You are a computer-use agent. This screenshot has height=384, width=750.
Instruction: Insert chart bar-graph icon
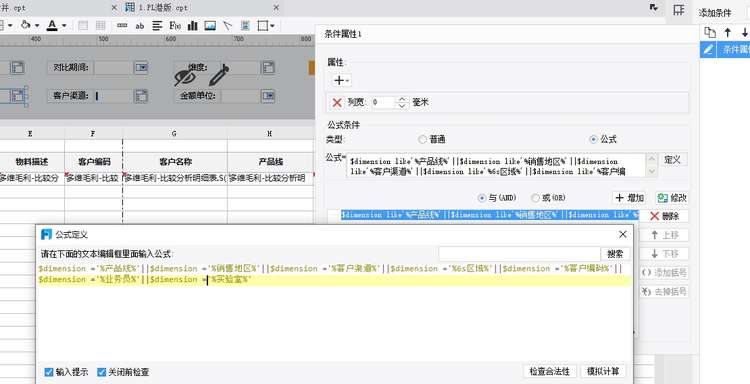click(193, 25)
